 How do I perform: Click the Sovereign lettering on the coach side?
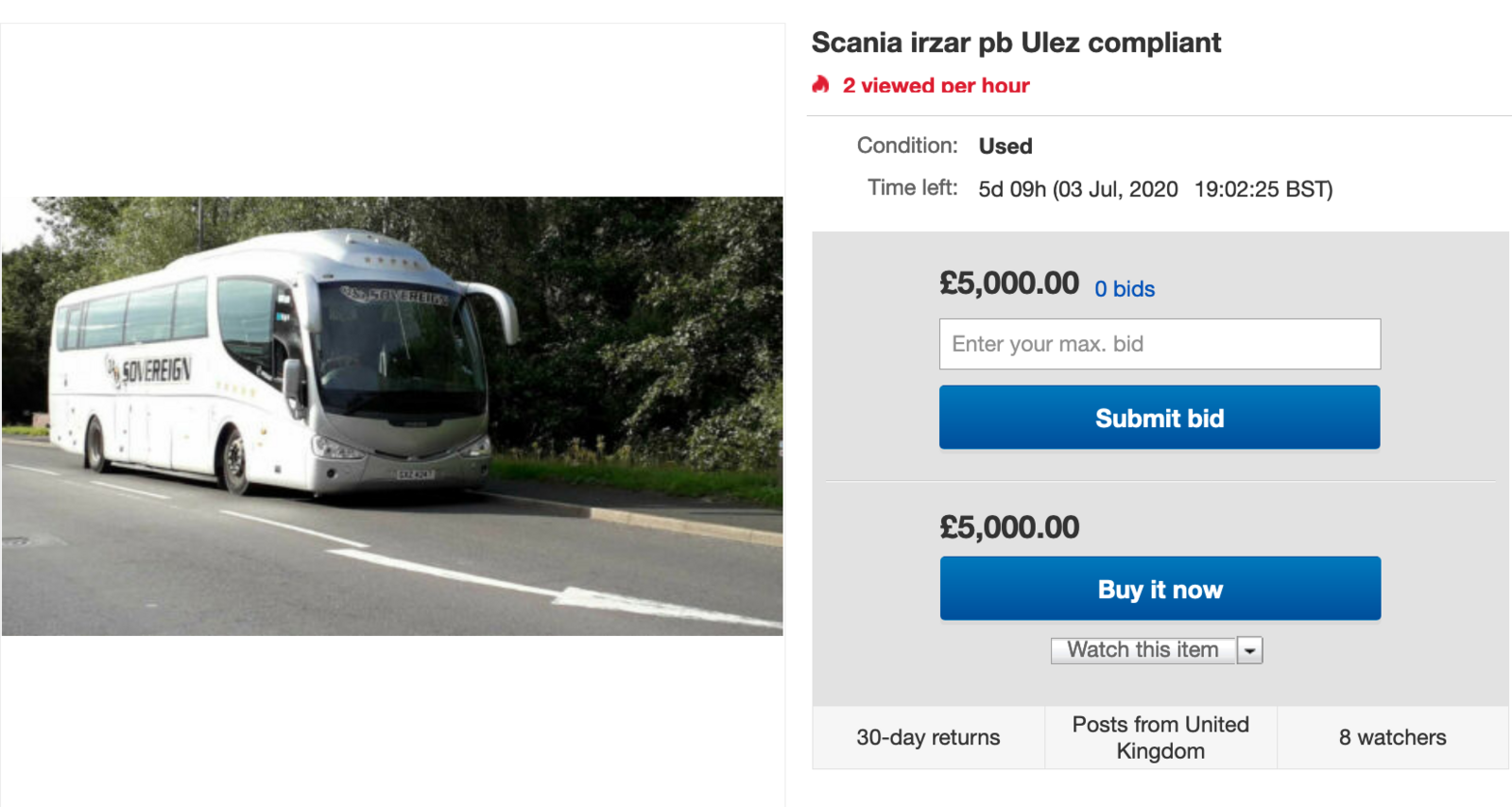tap(157, 370)
